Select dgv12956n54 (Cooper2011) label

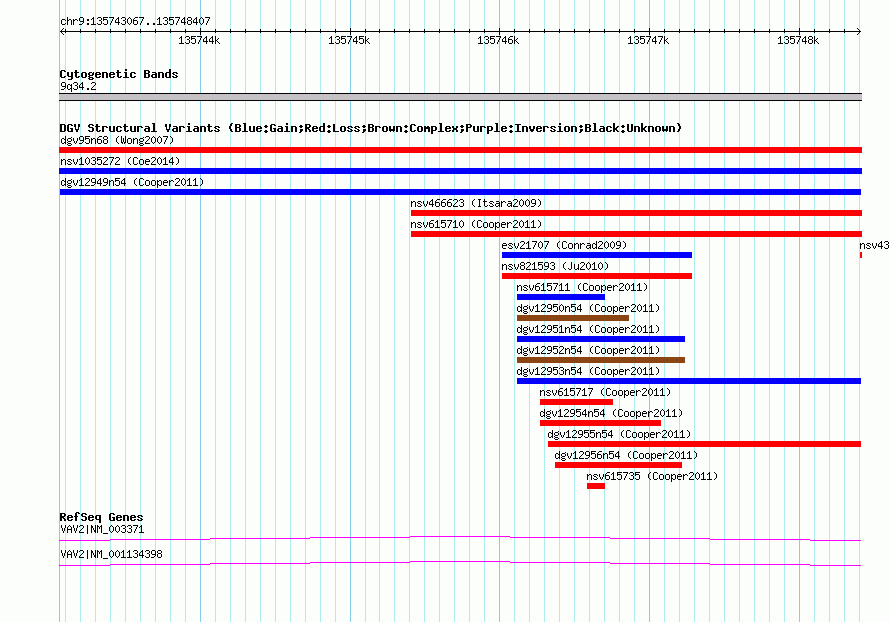pyautogui.click(x=626, y=455)
